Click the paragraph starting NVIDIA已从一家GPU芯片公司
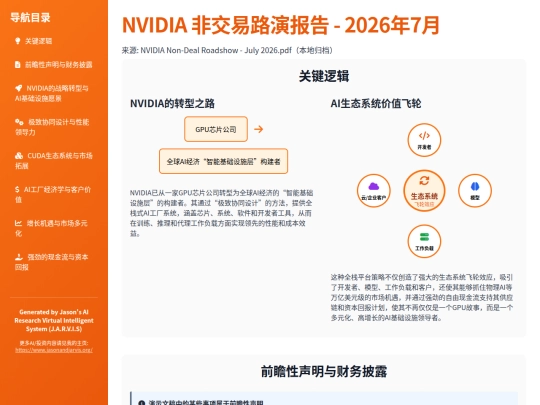Image resolution: width=540 pixels, height=405 pixels. [221, 213]
